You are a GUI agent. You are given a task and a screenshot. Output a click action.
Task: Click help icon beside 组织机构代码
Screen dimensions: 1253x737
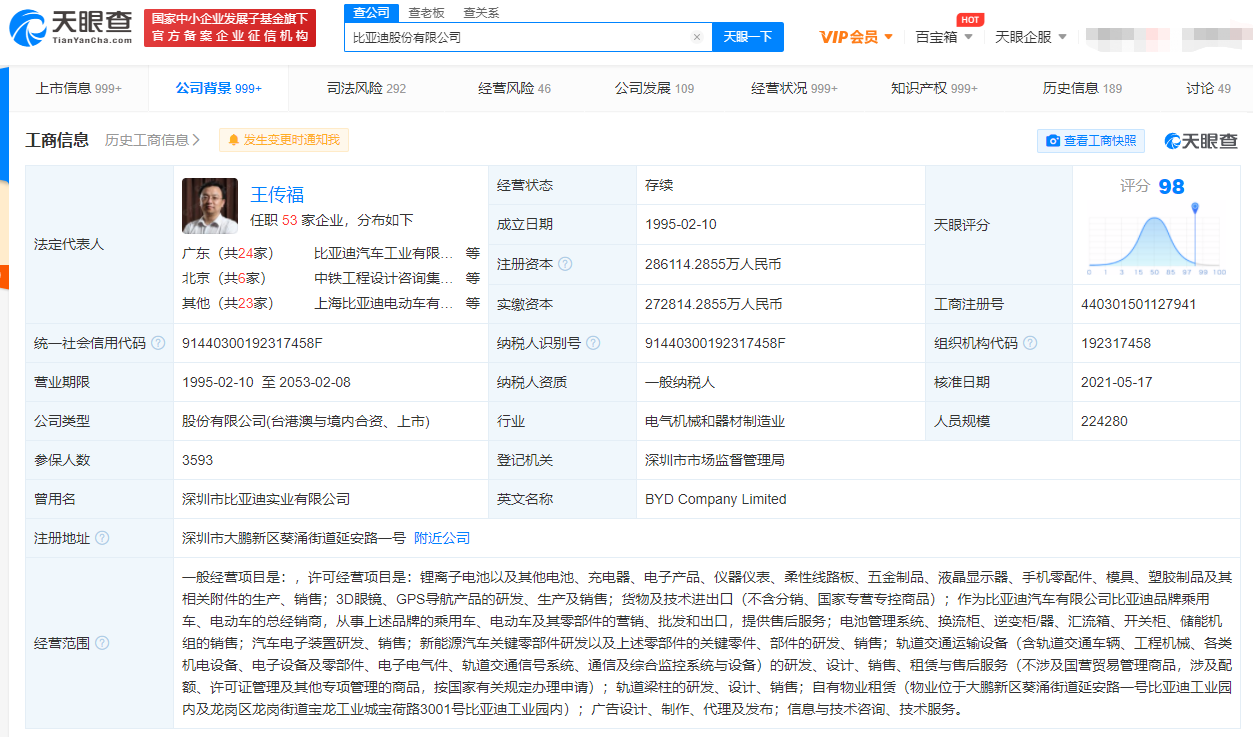point(1030,343)
